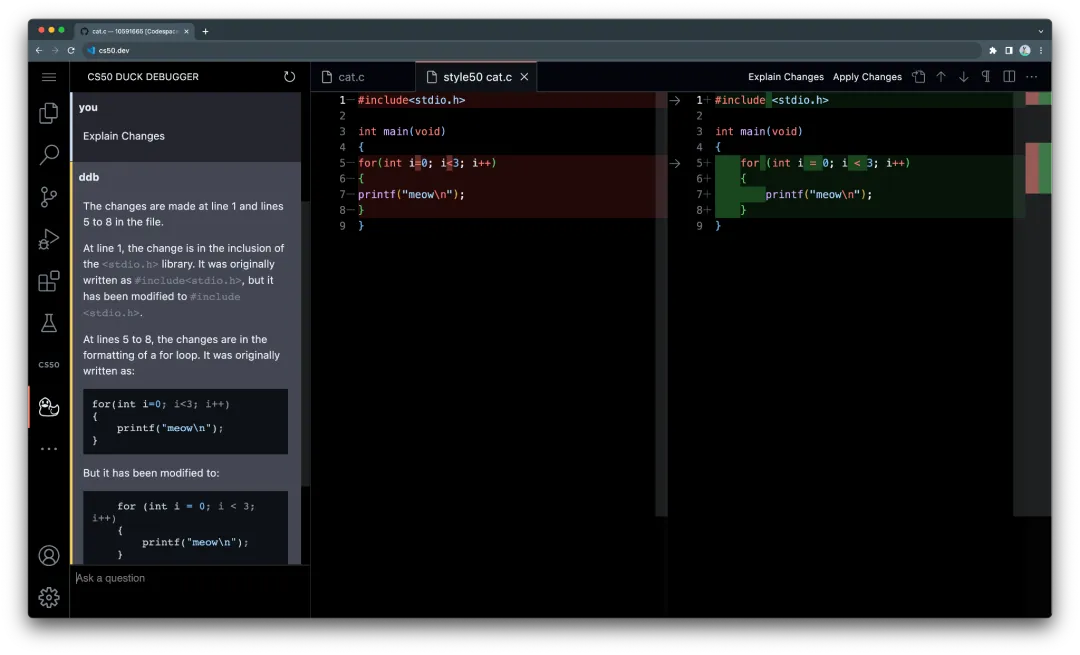
Task: Open the Explorer files icon in sidebar
Action: tap(48, 113)
